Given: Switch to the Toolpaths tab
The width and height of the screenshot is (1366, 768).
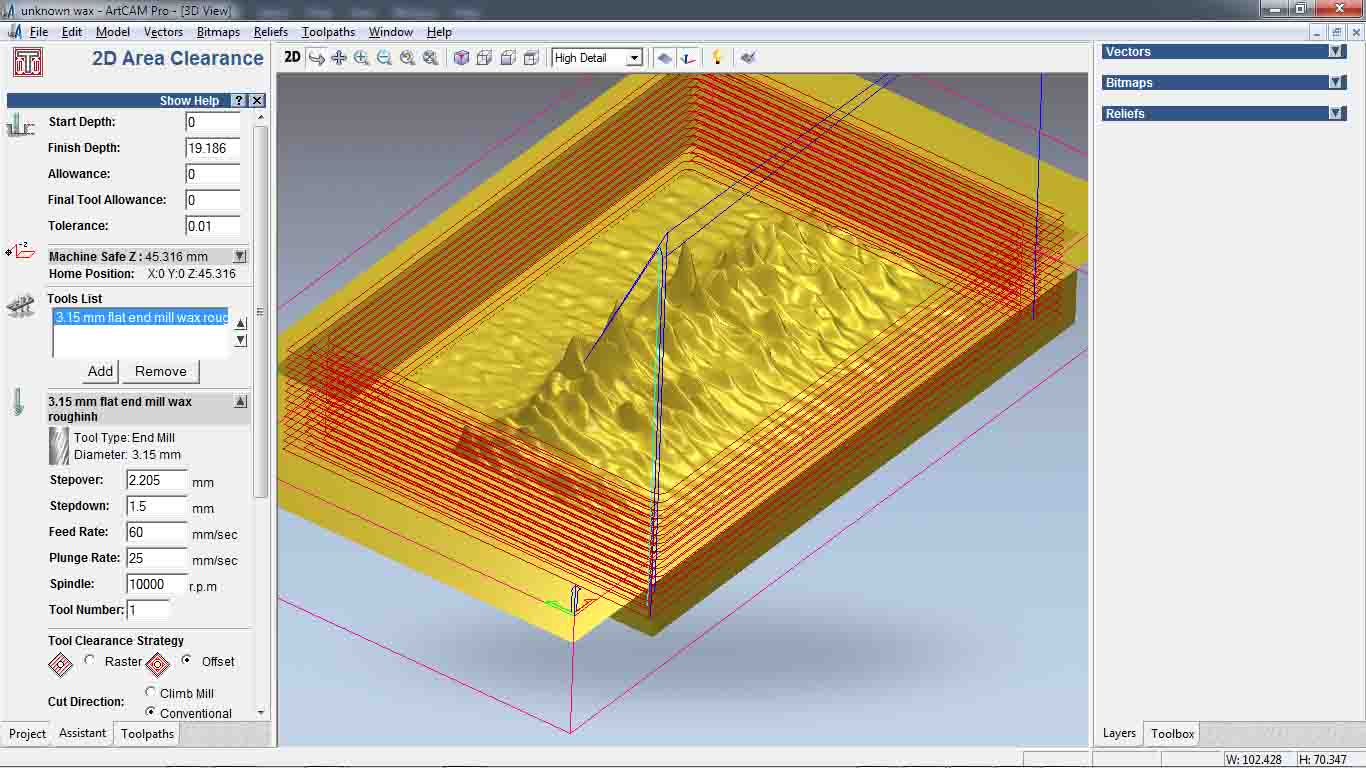Looking at the screenshot, I should [147, 734].
